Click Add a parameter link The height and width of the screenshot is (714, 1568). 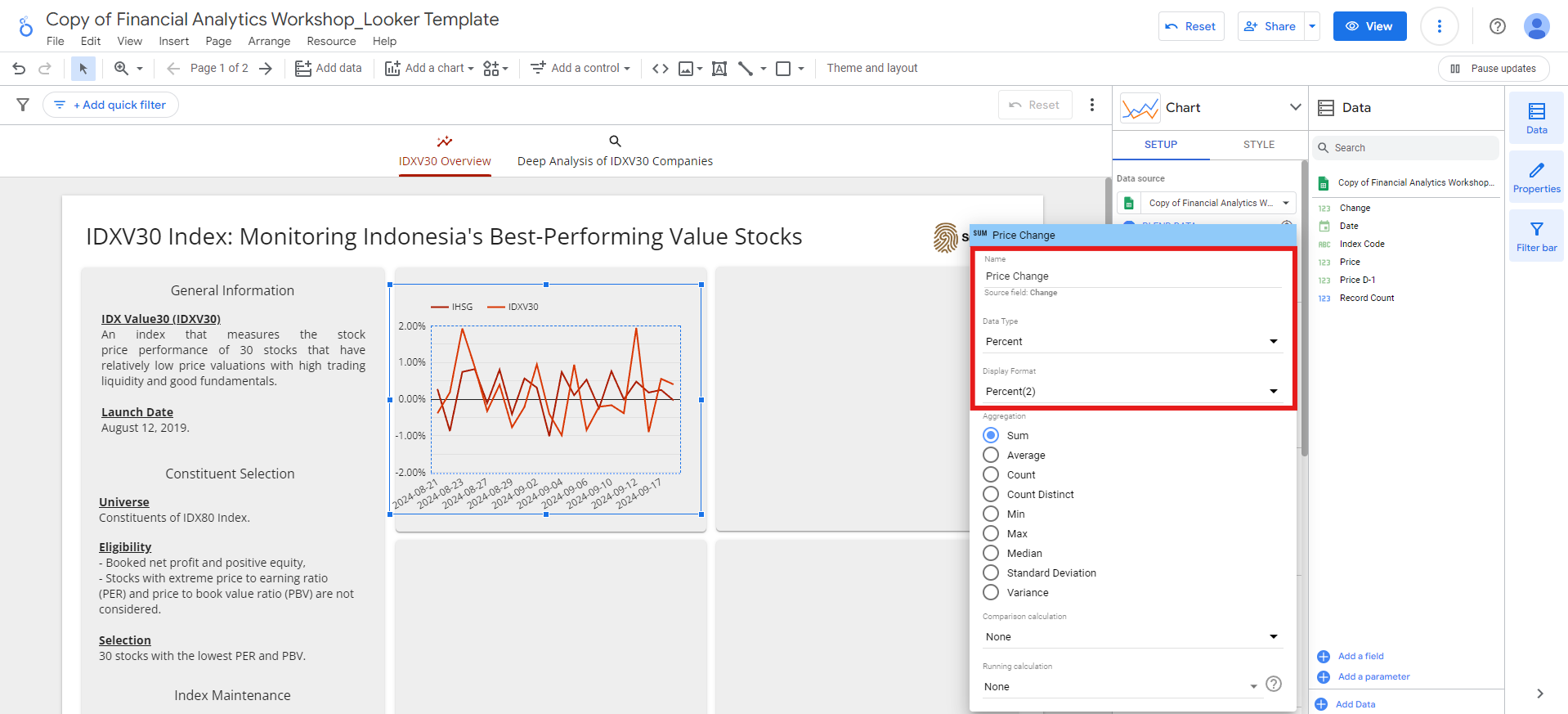[1373, 676]
